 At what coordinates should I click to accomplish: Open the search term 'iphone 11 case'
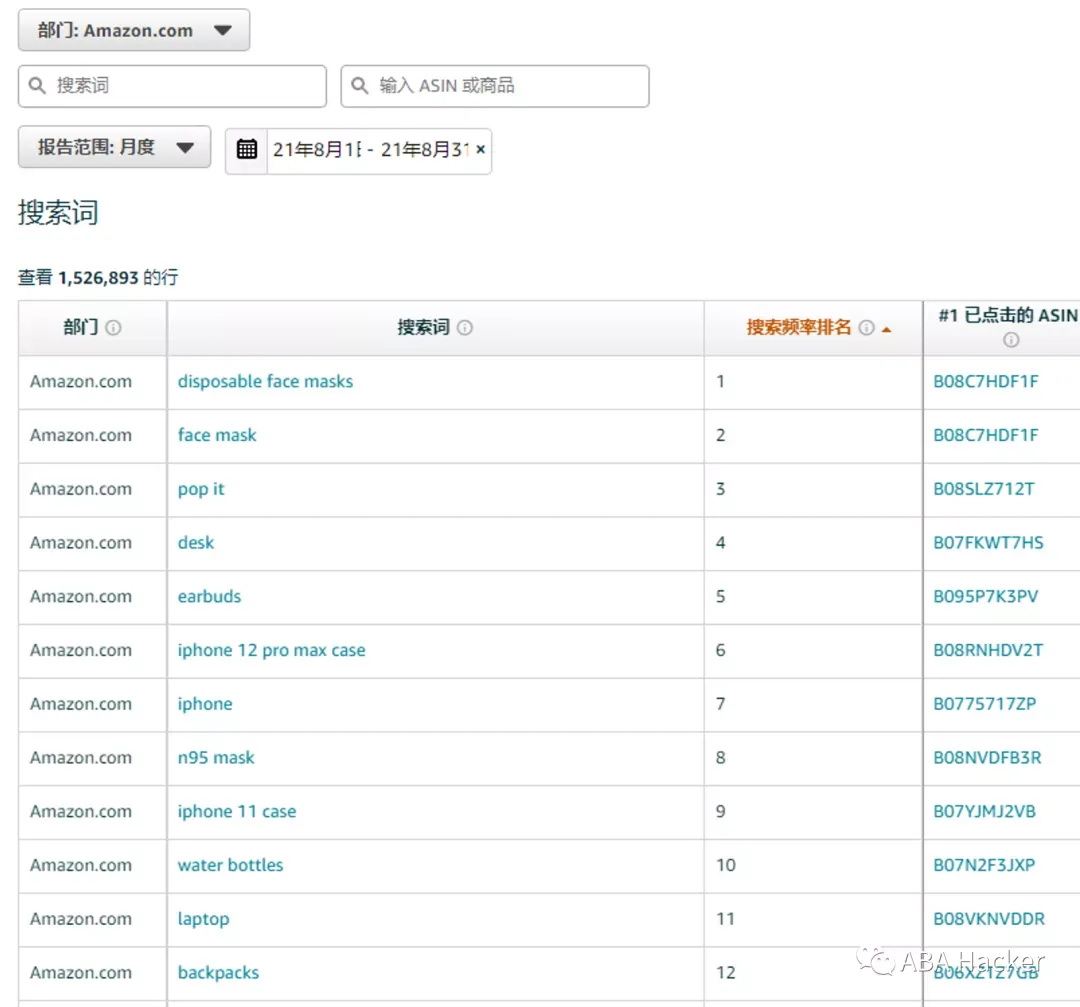(x=237, y=811)
